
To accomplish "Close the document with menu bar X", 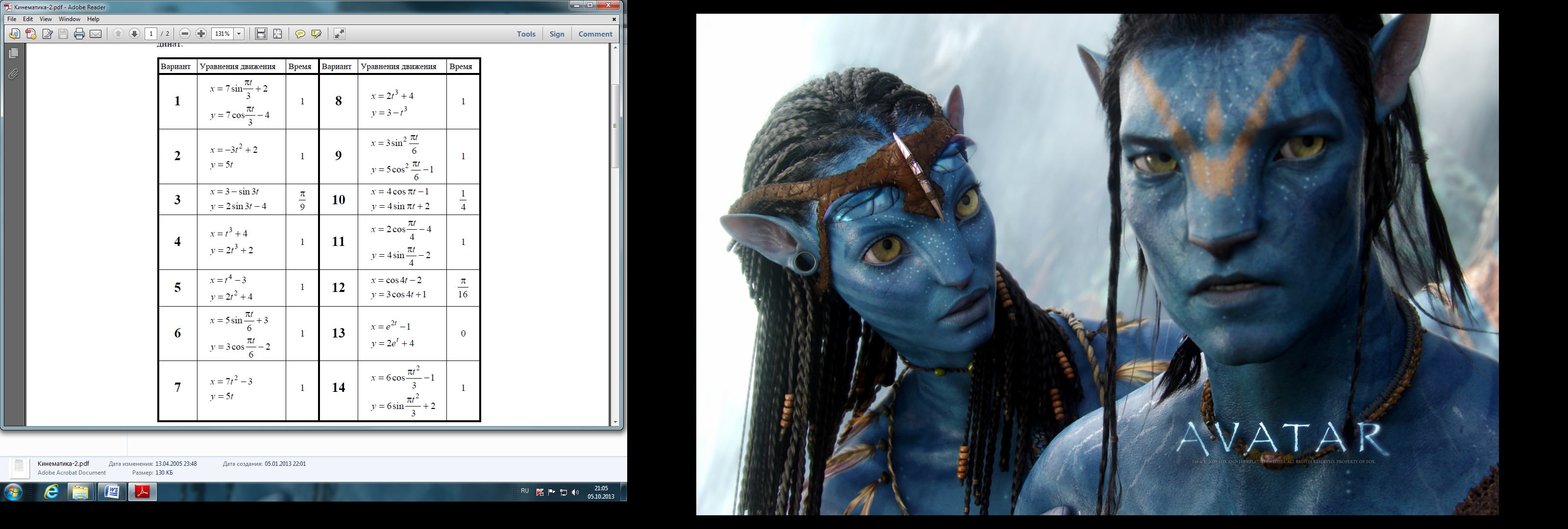I will click(613, 20).
